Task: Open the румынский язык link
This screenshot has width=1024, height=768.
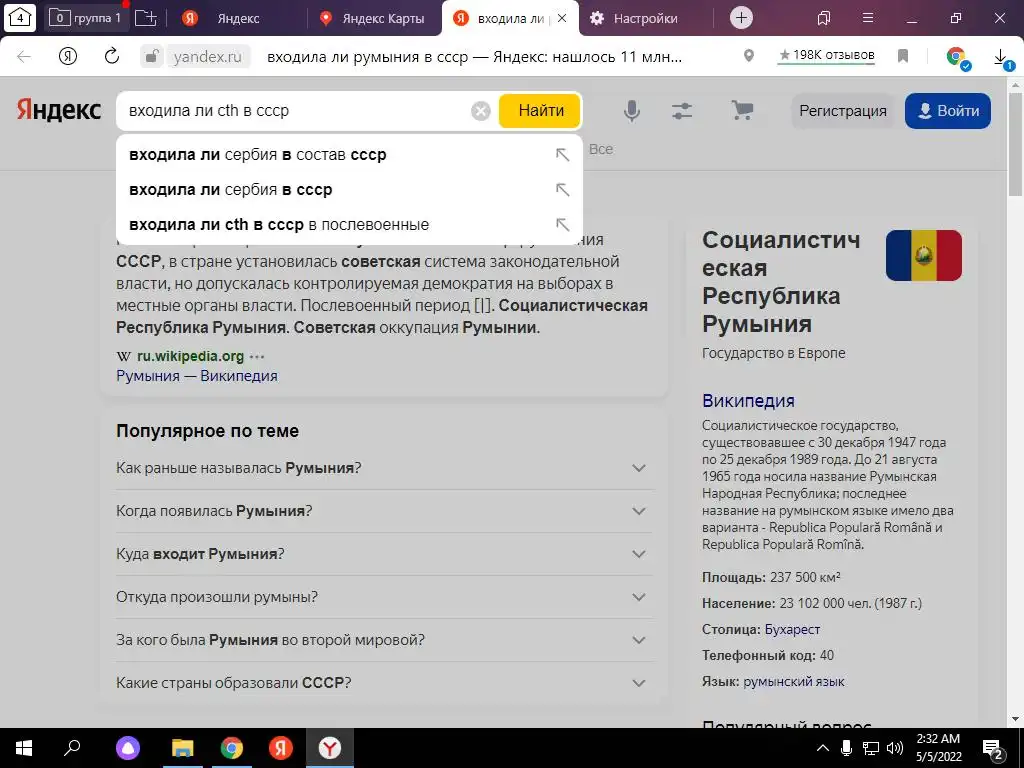Action: 793,682
